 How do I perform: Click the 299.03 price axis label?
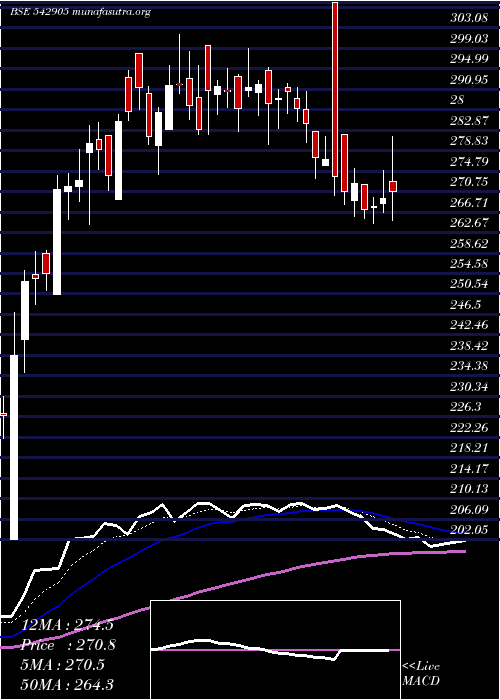469,39
